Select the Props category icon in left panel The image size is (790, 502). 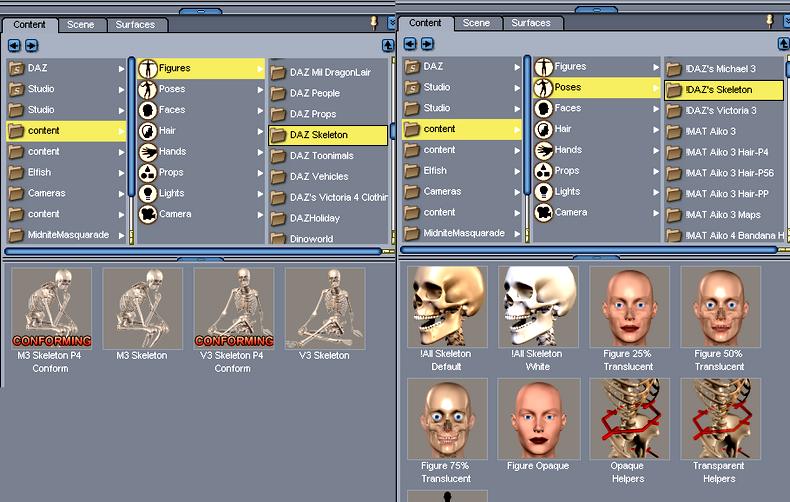[x=148, y=173]
